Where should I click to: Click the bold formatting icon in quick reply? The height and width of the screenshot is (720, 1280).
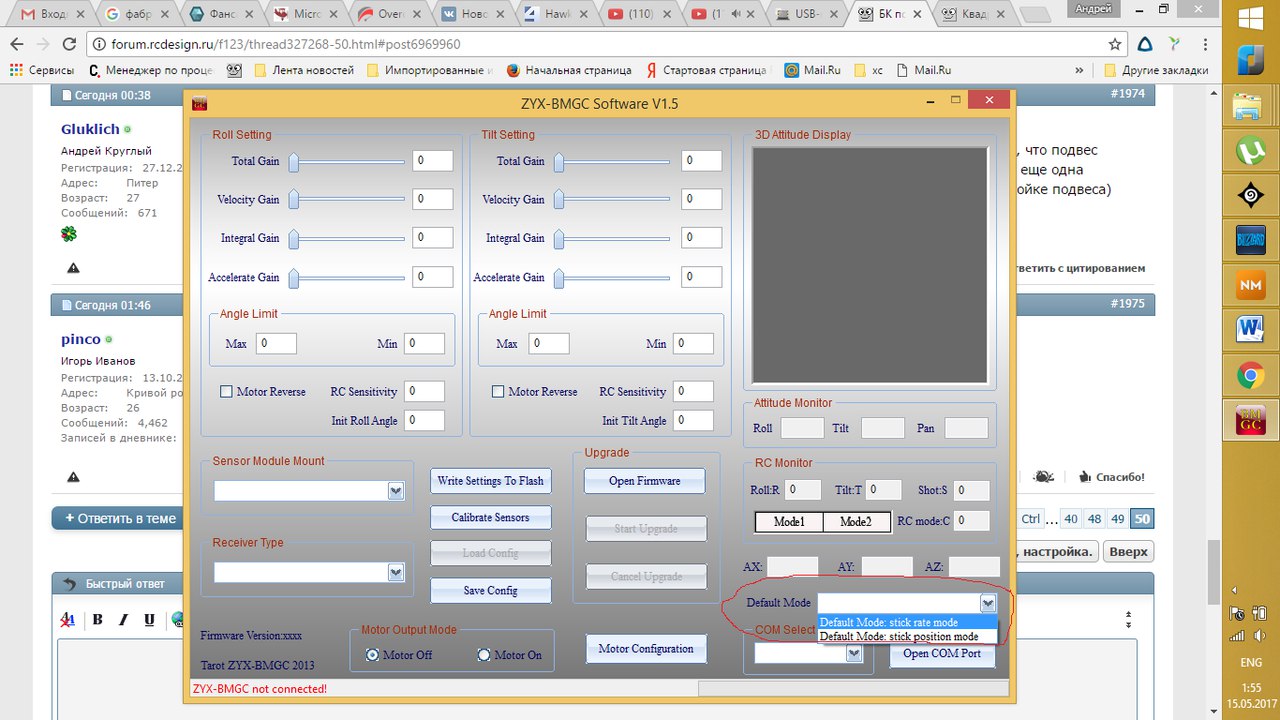click(98, 619)
